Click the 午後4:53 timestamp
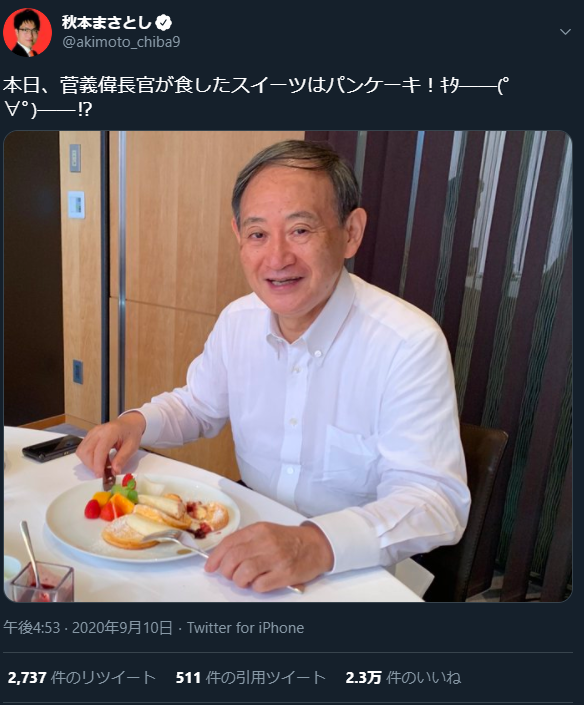 click(31, 628)
